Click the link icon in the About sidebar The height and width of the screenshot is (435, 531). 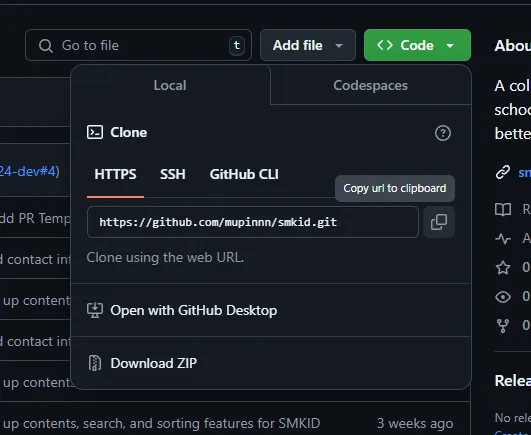click(x=503, y=172)
